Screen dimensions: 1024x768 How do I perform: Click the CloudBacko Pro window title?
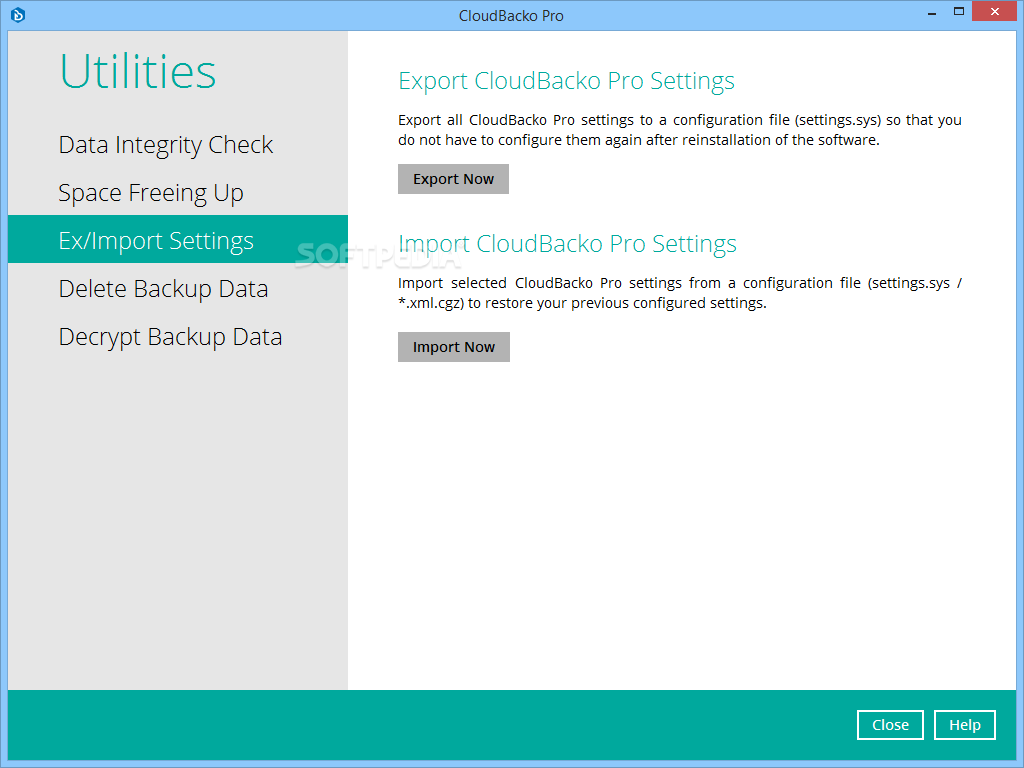pyautogui.click(x=511, y=16)
